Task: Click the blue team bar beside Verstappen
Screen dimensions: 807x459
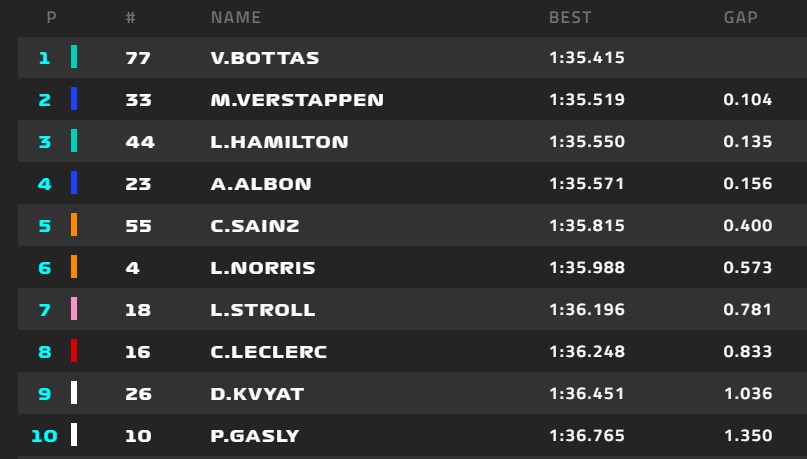Action: click(x=74, y=100)
